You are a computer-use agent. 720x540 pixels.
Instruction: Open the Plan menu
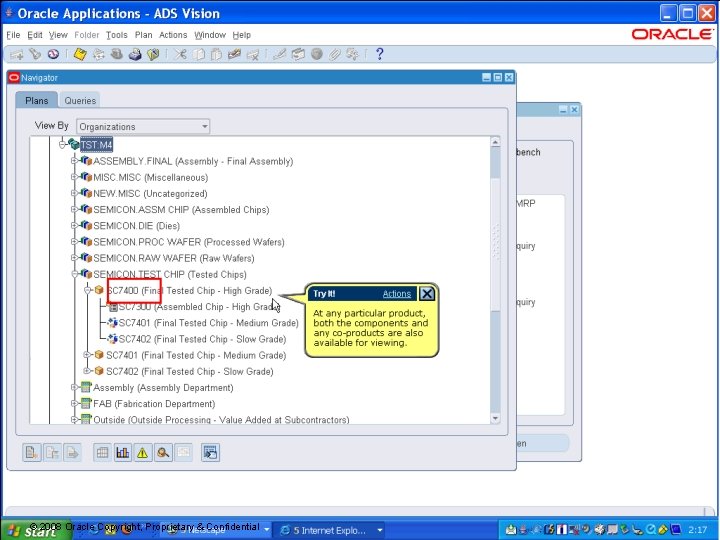(x=143, y=35)
